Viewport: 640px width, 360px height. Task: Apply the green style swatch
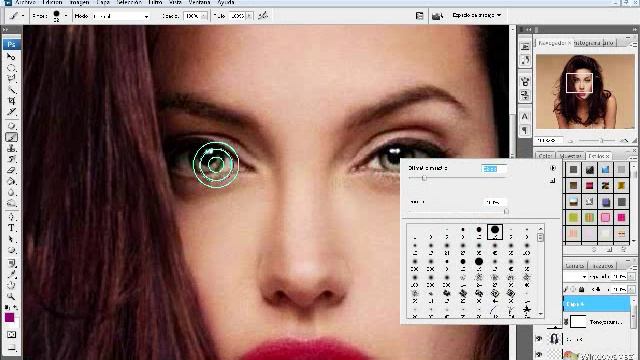coord(573,218)
